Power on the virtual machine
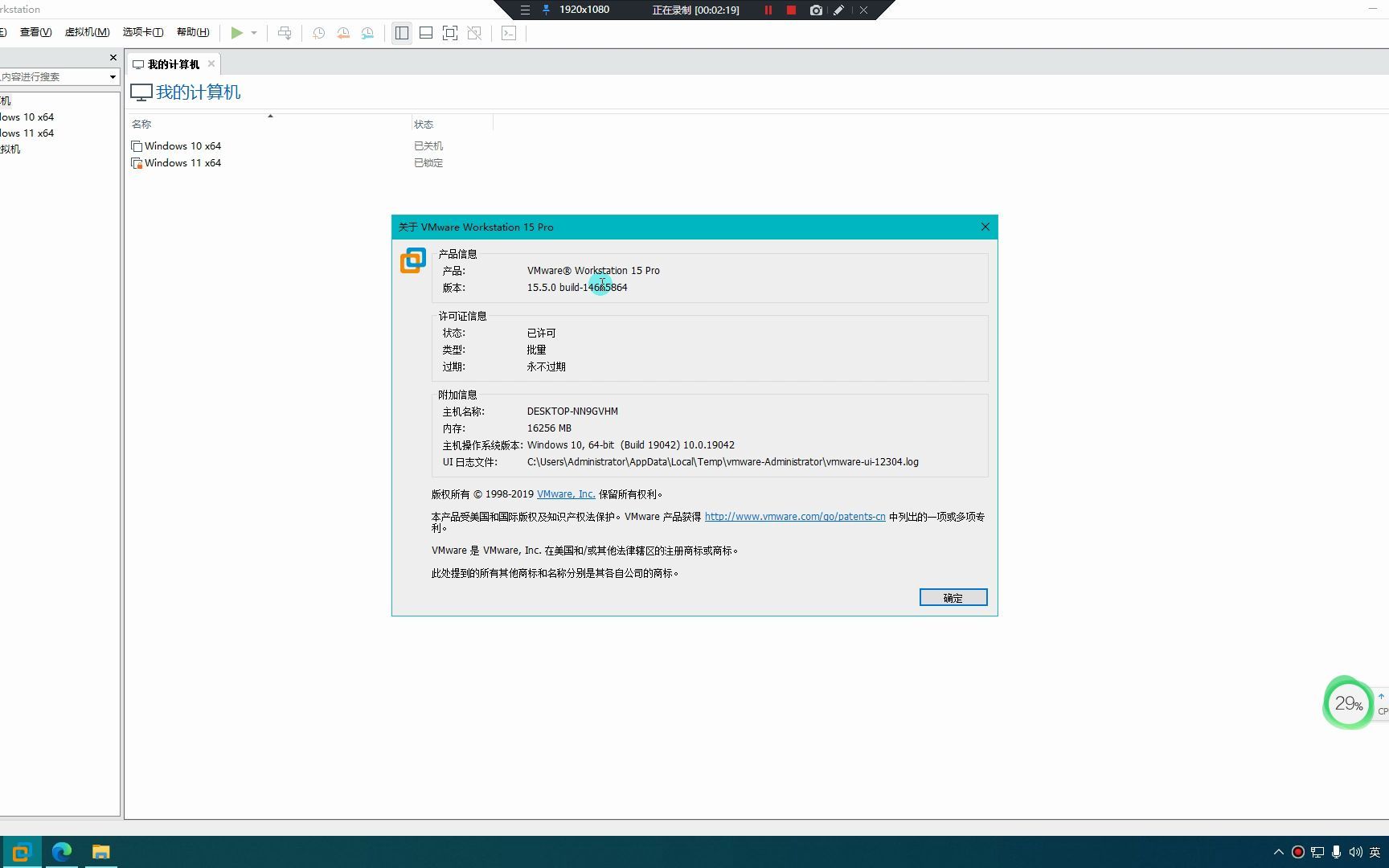The height and width of the screenshot is (868, 1389). [x=236, y=33]
